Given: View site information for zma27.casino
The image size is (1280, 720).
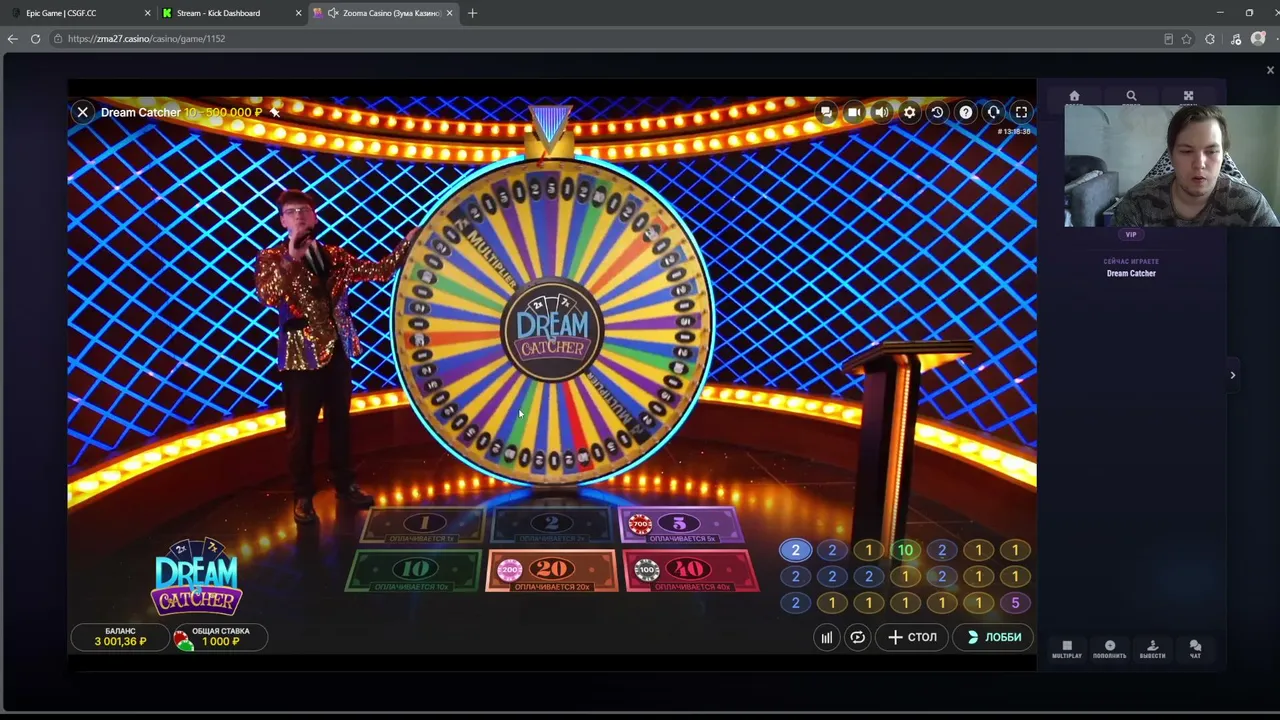Looking at the screenshot, I should [x=58, y=39].
